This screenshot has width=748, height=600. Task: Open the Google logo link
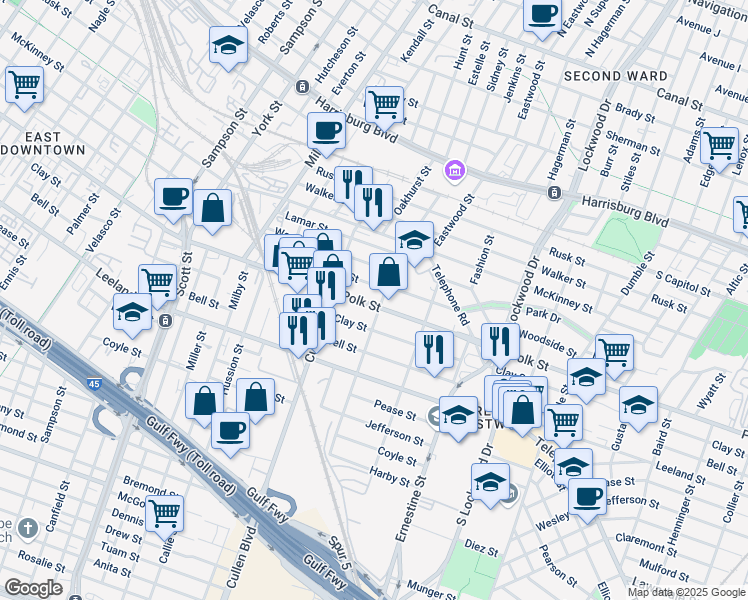(33, 588)
